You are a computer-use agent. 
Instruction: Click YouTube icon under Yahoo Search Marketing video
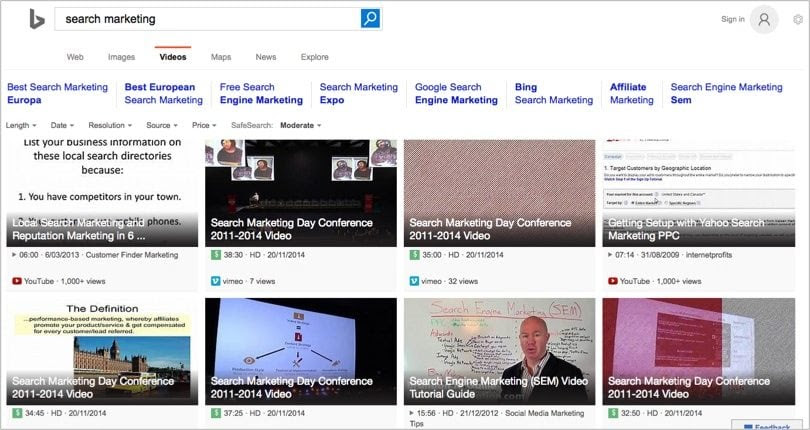click(x=613, y=281)
